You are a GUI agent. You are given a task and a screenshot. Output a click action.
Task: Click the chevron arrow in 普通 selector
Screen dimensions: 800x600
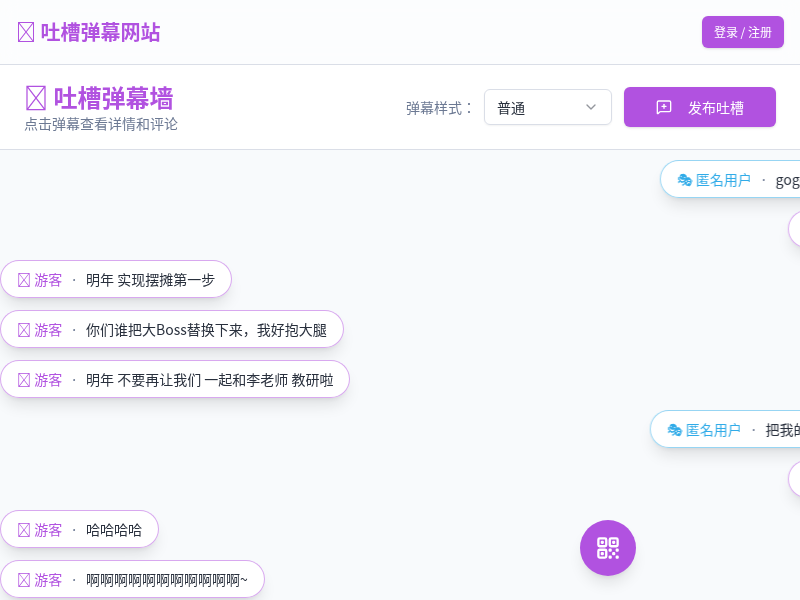coord(591,107)
